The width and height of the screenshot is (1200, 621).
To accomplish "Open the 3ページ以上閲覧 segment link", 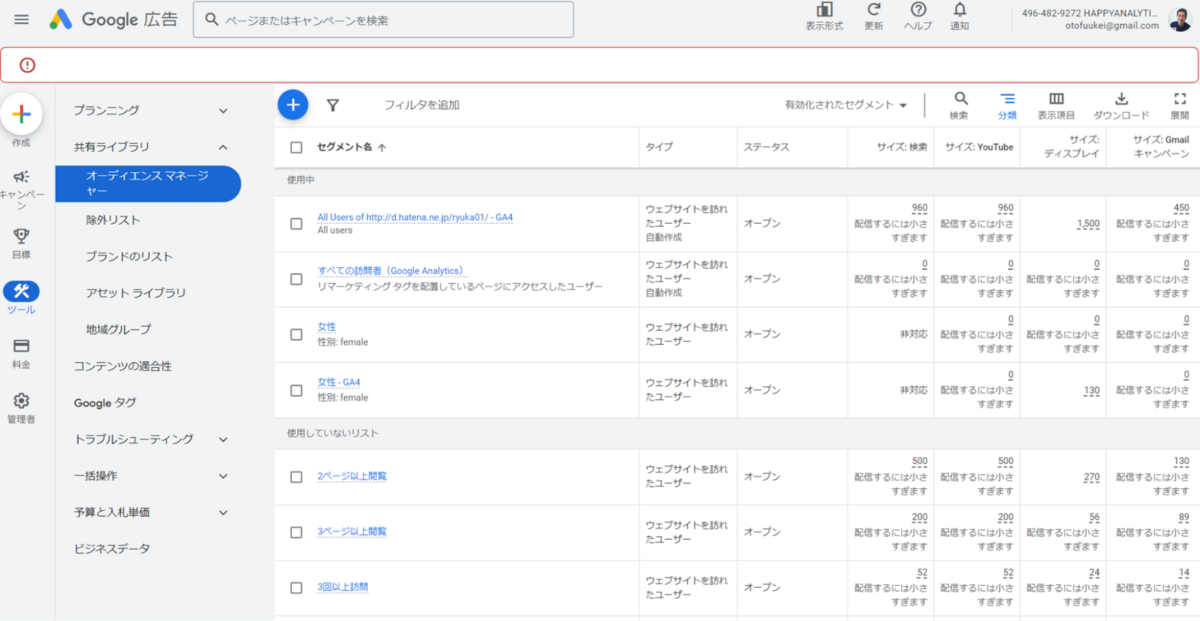I will [352, 531].
